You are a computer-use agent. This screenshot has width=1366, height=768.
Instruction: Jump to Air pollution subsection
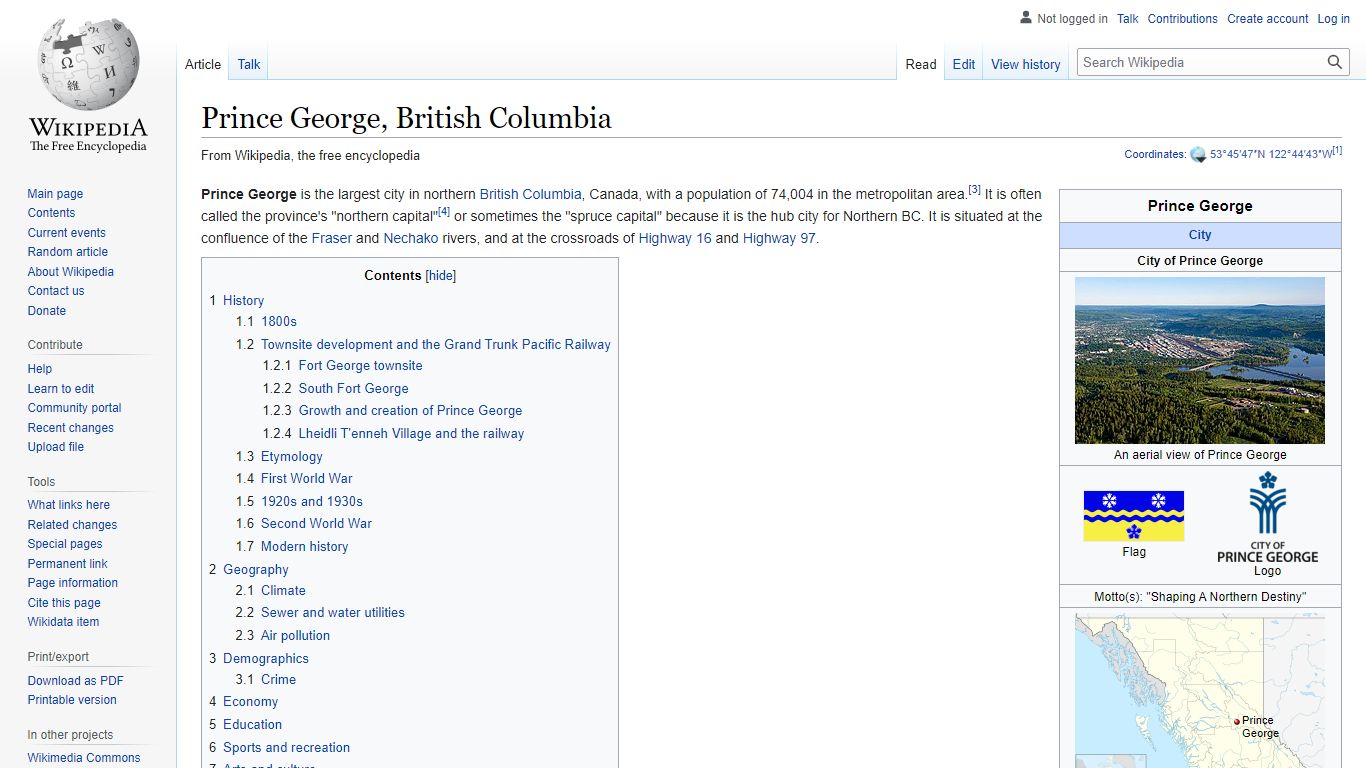click(295, 635)
